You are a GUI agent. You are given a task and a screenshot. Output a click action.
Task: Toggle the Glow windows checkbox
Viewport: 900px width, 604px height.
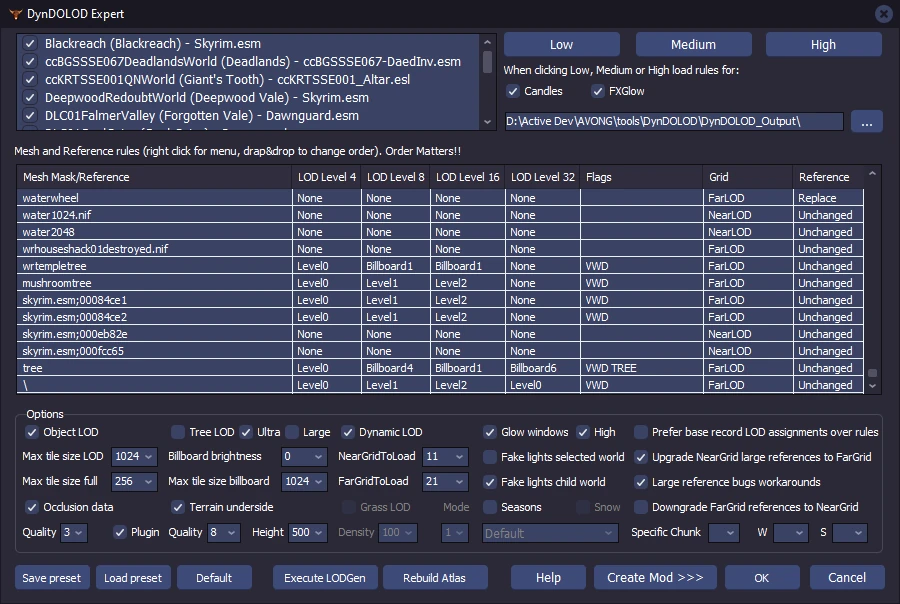click(490, 432)
